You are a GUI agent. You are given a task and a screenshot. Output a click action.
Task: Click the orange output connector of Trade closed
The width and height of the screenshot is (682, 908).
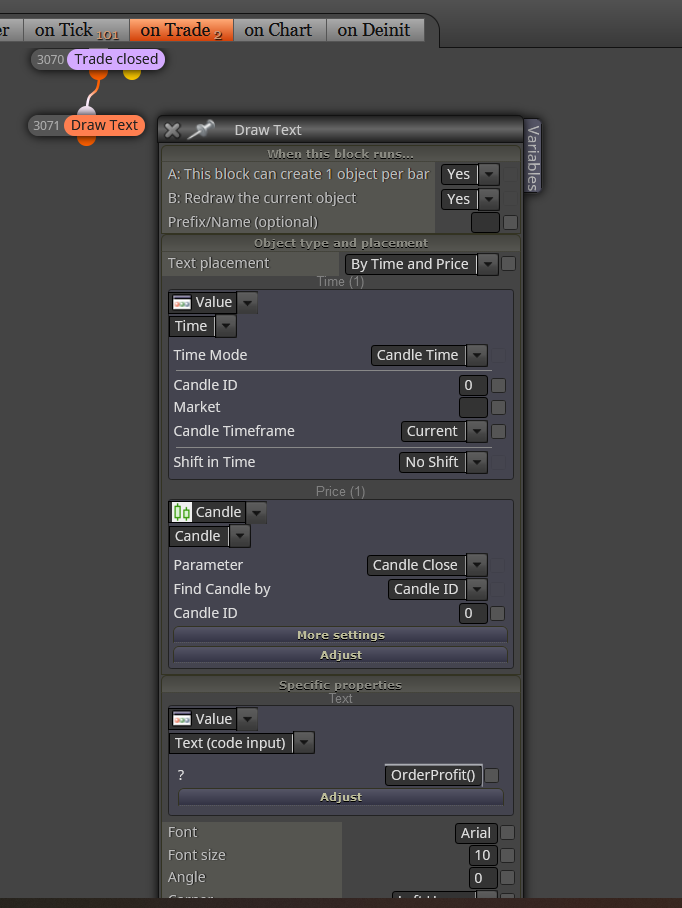click(x=98, y=74)
